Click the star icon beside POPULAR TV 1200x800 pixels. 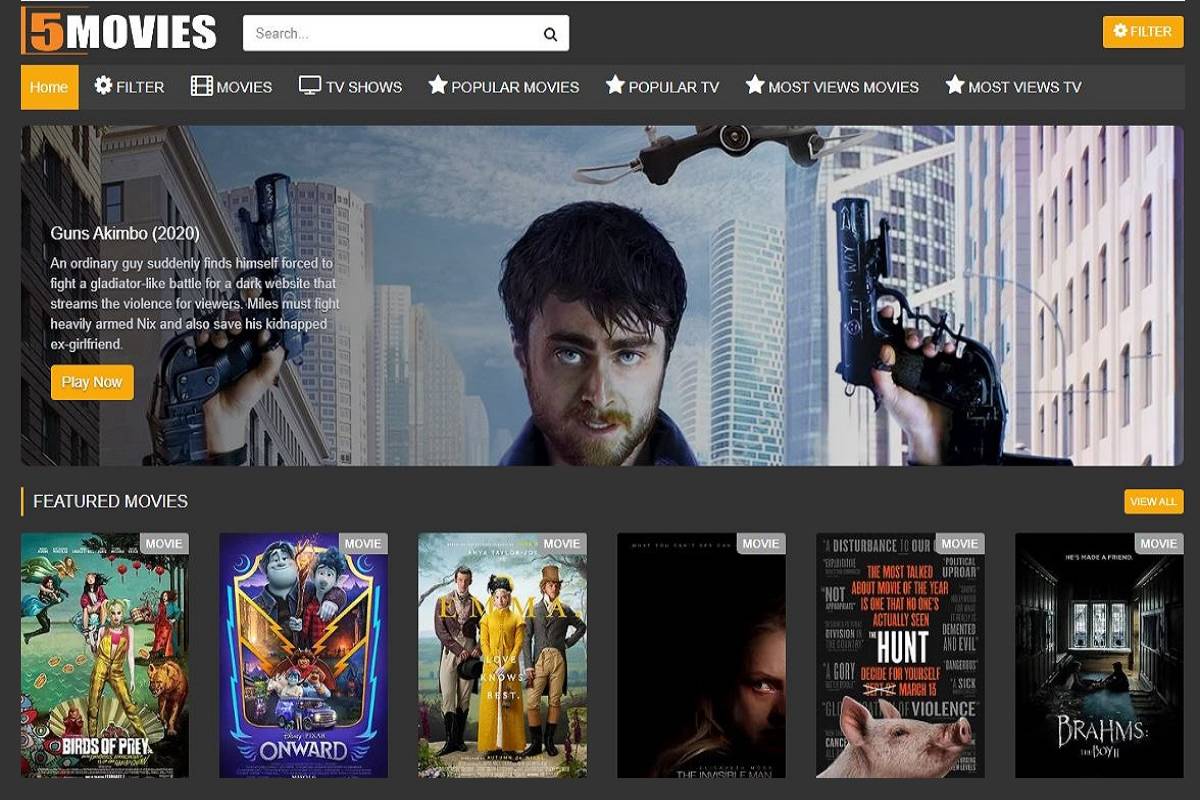click(615, 85)
